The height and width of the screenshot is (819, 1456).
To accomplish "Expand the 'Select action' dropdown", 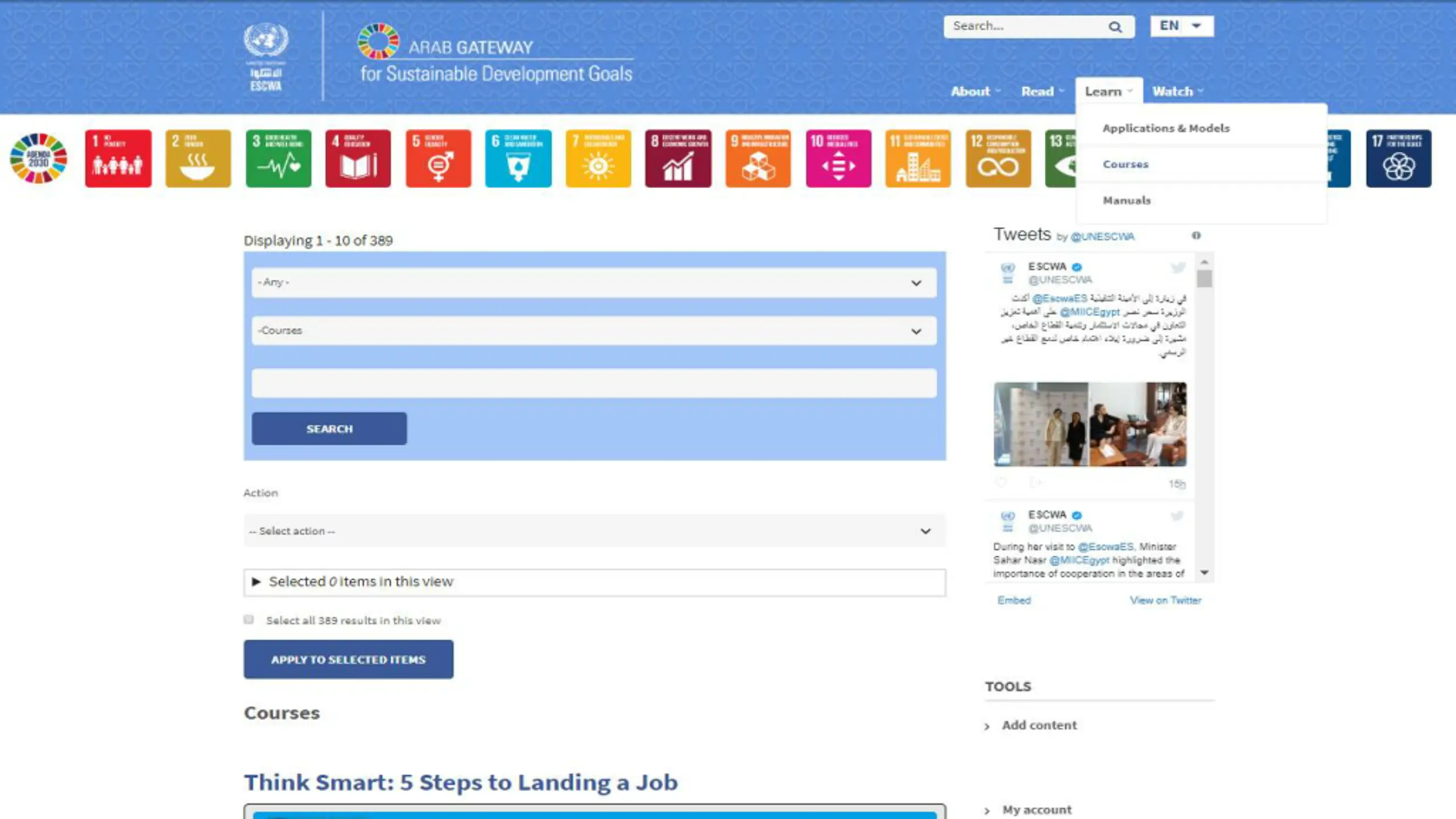I will 594,531.
